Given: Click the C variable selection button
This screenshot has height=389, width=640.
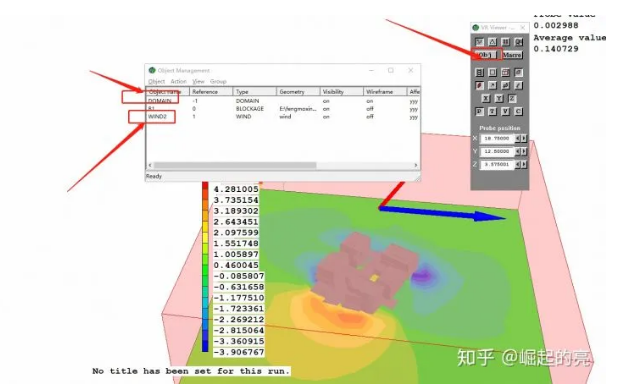Looking at the screenshot, I should coord(518,111).
